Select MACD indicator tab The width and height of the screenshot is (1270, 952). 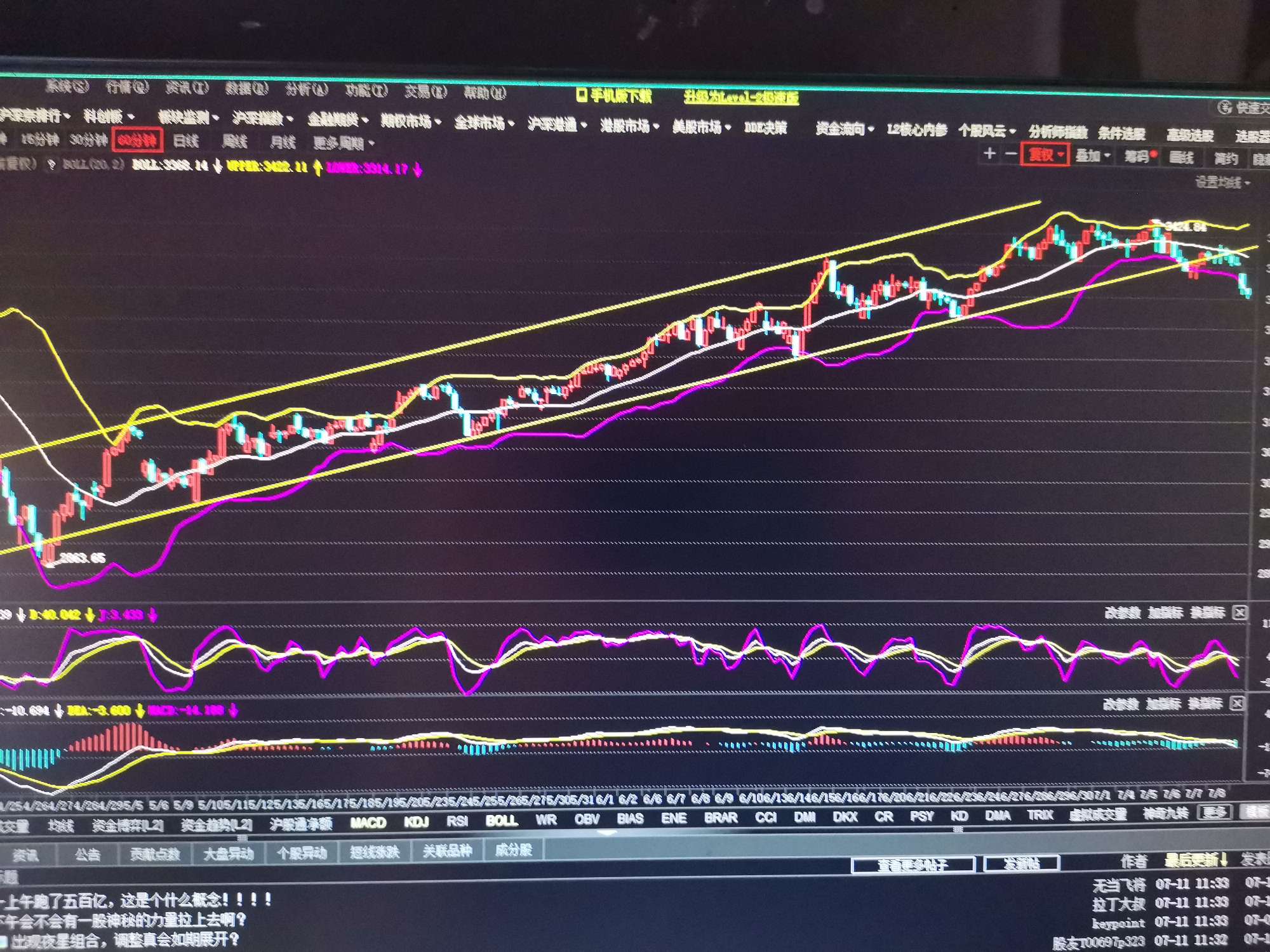[369, 823]
